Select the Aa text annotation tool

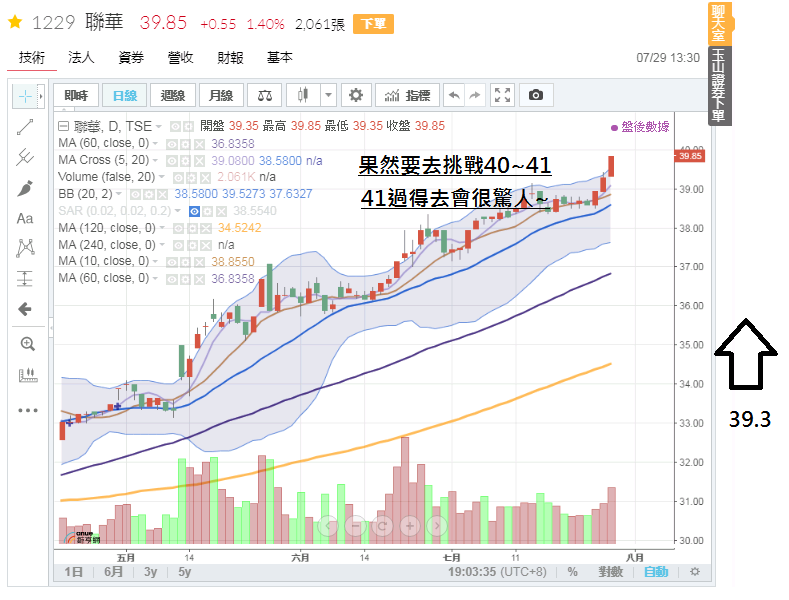click(x=25, y=218)
